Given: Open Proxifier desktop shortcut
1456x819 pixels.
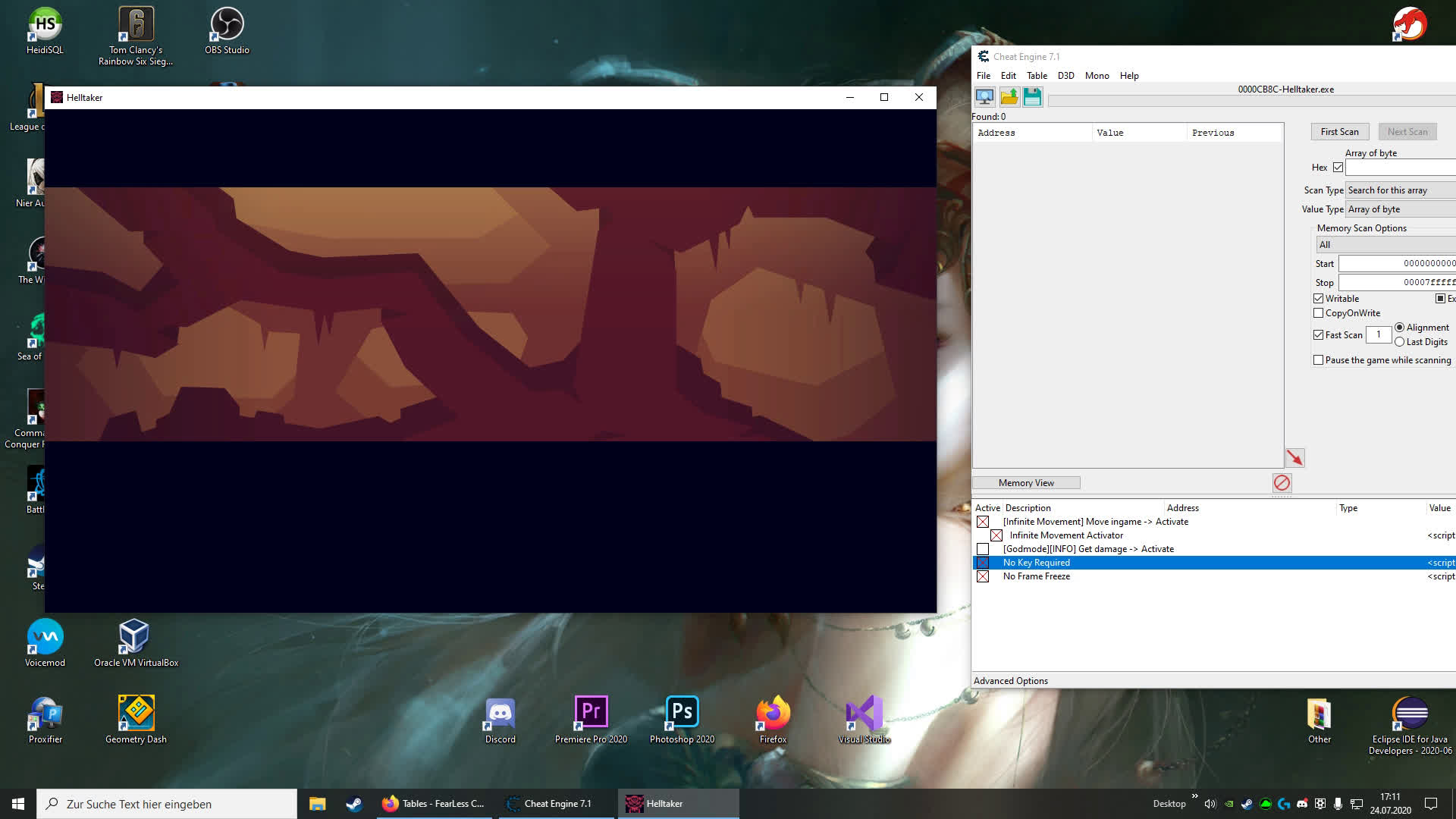Looking at the screenshot, I should (45, 720).
